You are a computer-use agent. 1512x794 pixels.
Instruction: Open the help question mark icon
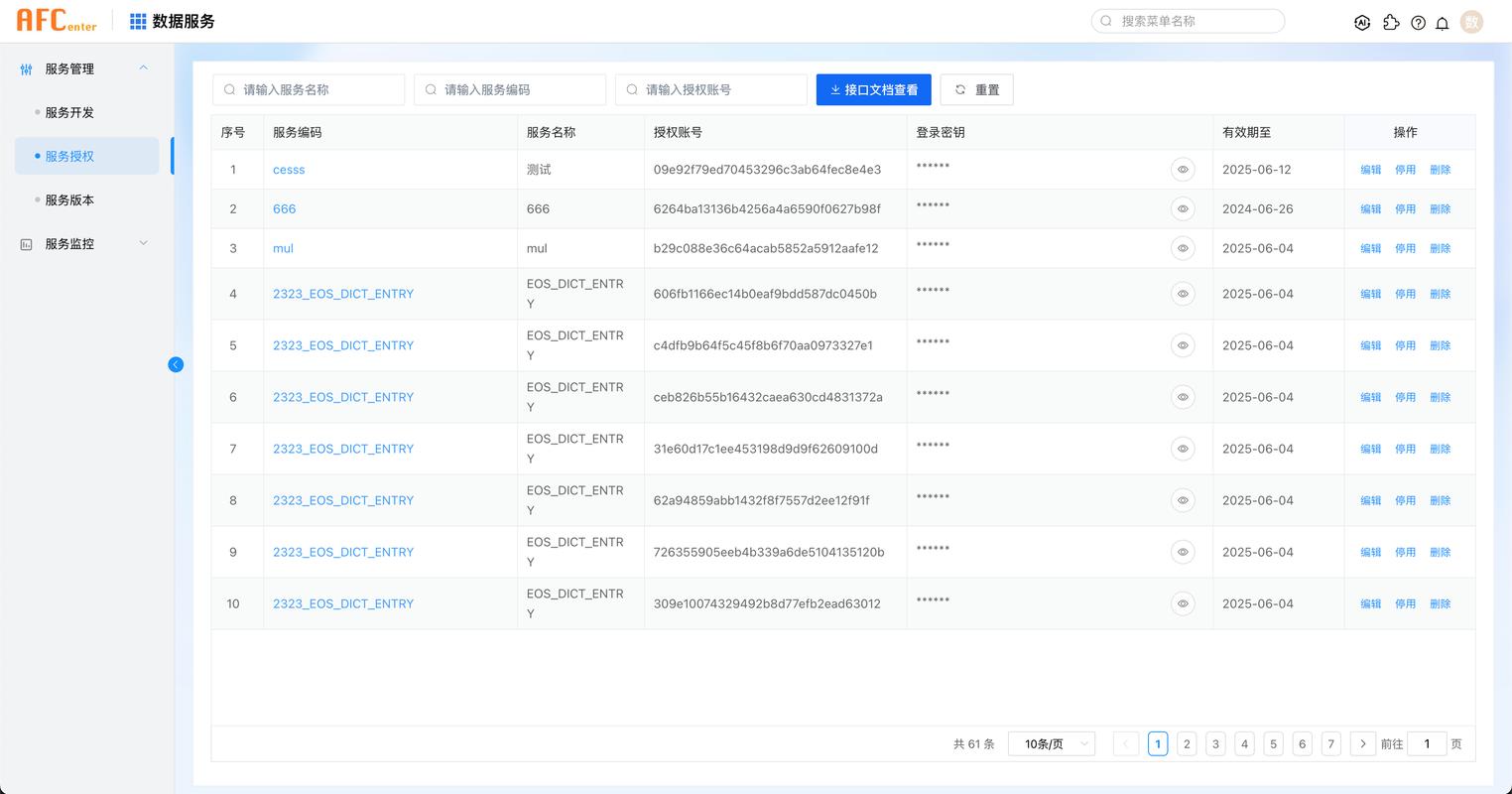click(1418, 21)
